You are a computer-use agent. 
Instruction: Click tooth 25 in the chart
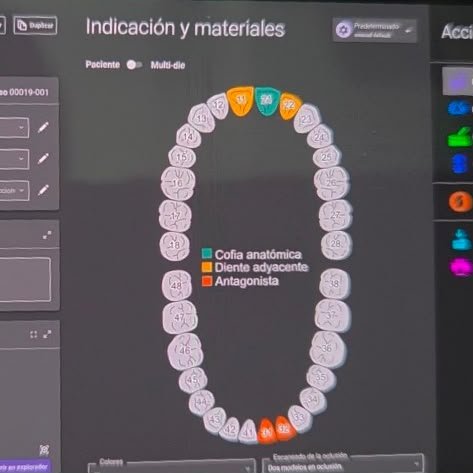click(327, 157)
